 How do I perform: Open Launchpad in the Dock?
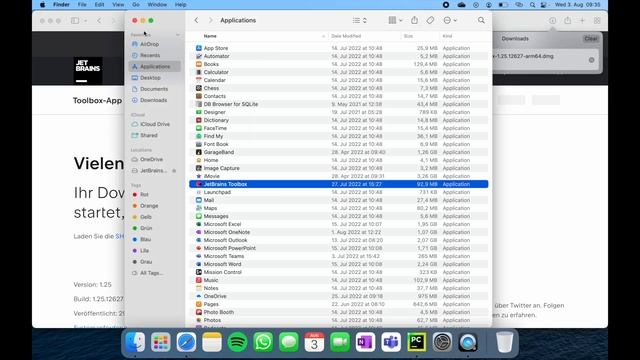point(161,342)
